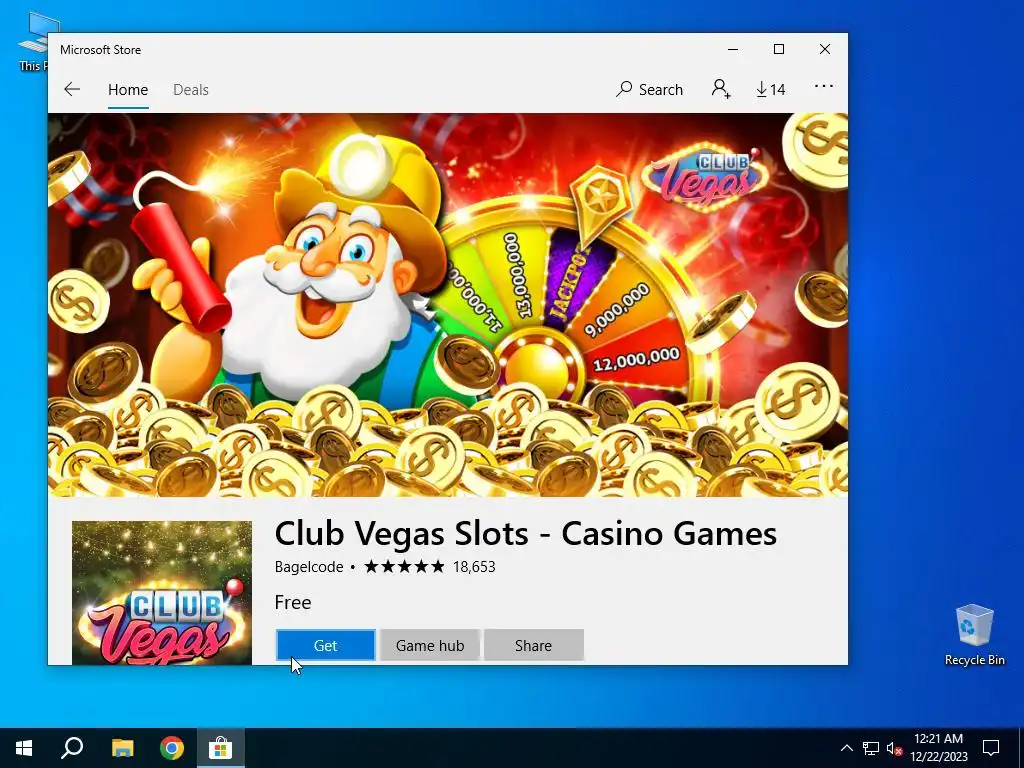Open the Bagelcode publisher link
Viewport: 1024px width, 768px height.
click(309, 567)
